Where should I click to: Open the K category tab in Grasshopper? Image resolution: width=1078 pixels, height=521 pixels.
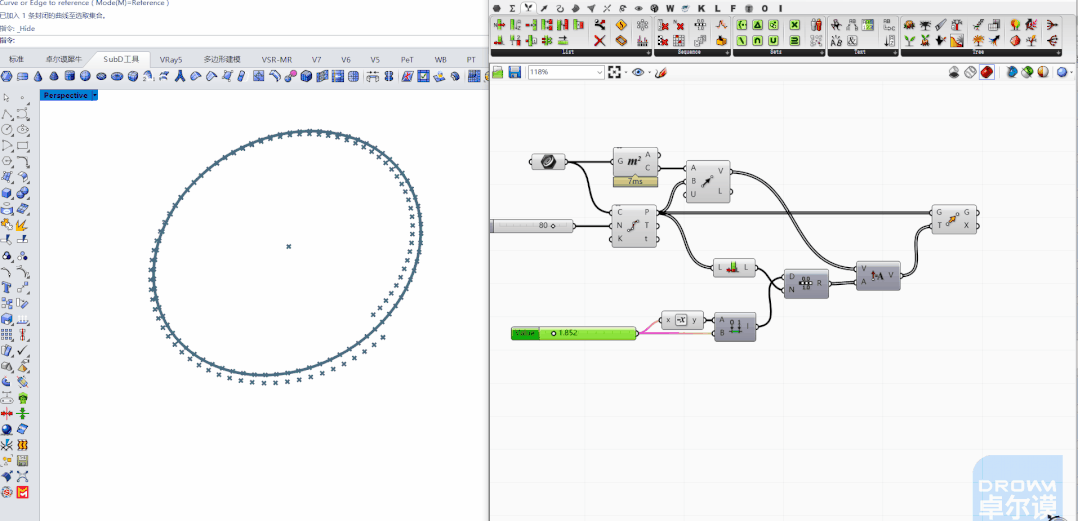tap(702, 8)
